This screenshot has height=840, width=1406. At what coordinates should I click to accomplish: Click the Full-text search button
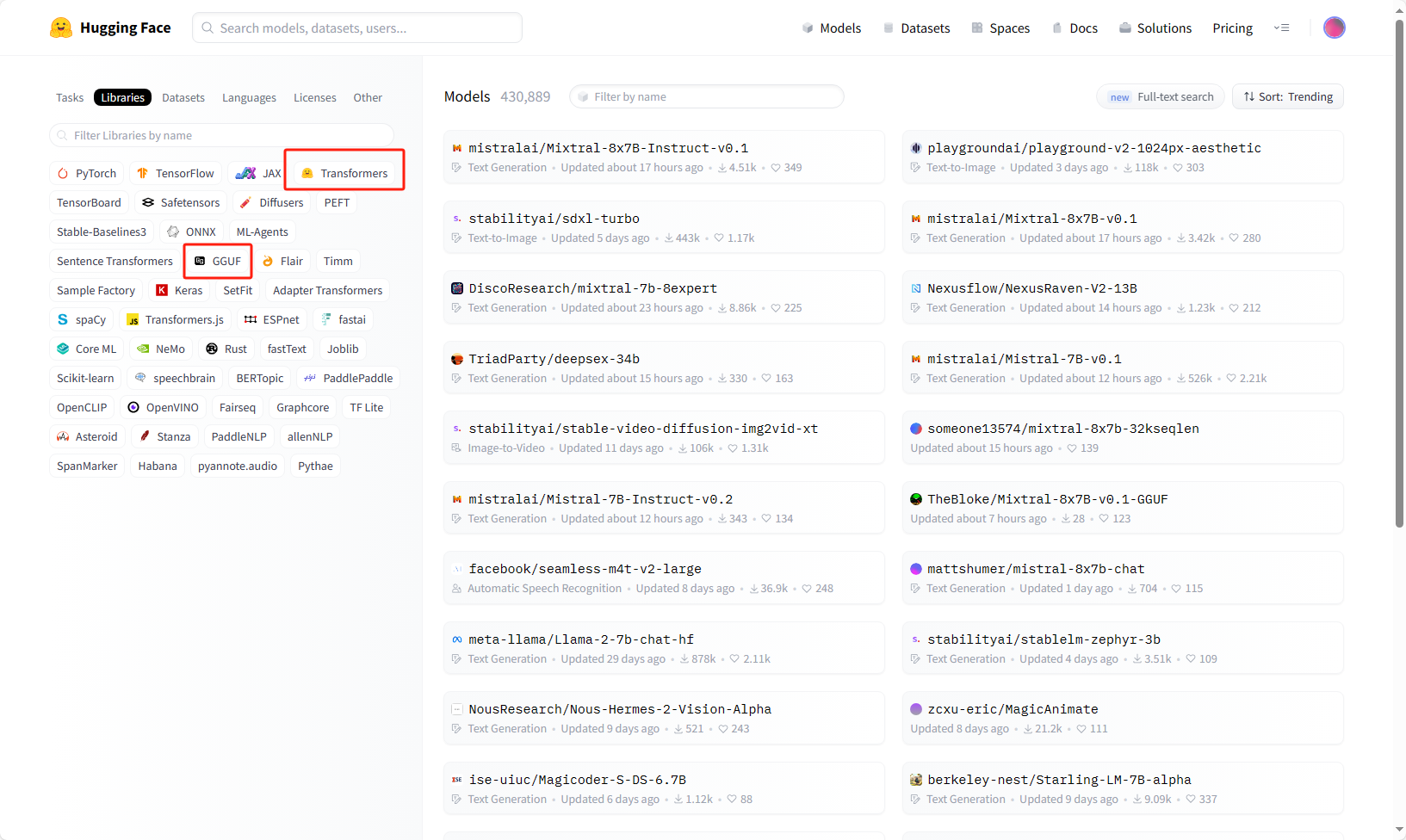[1162, 96]
